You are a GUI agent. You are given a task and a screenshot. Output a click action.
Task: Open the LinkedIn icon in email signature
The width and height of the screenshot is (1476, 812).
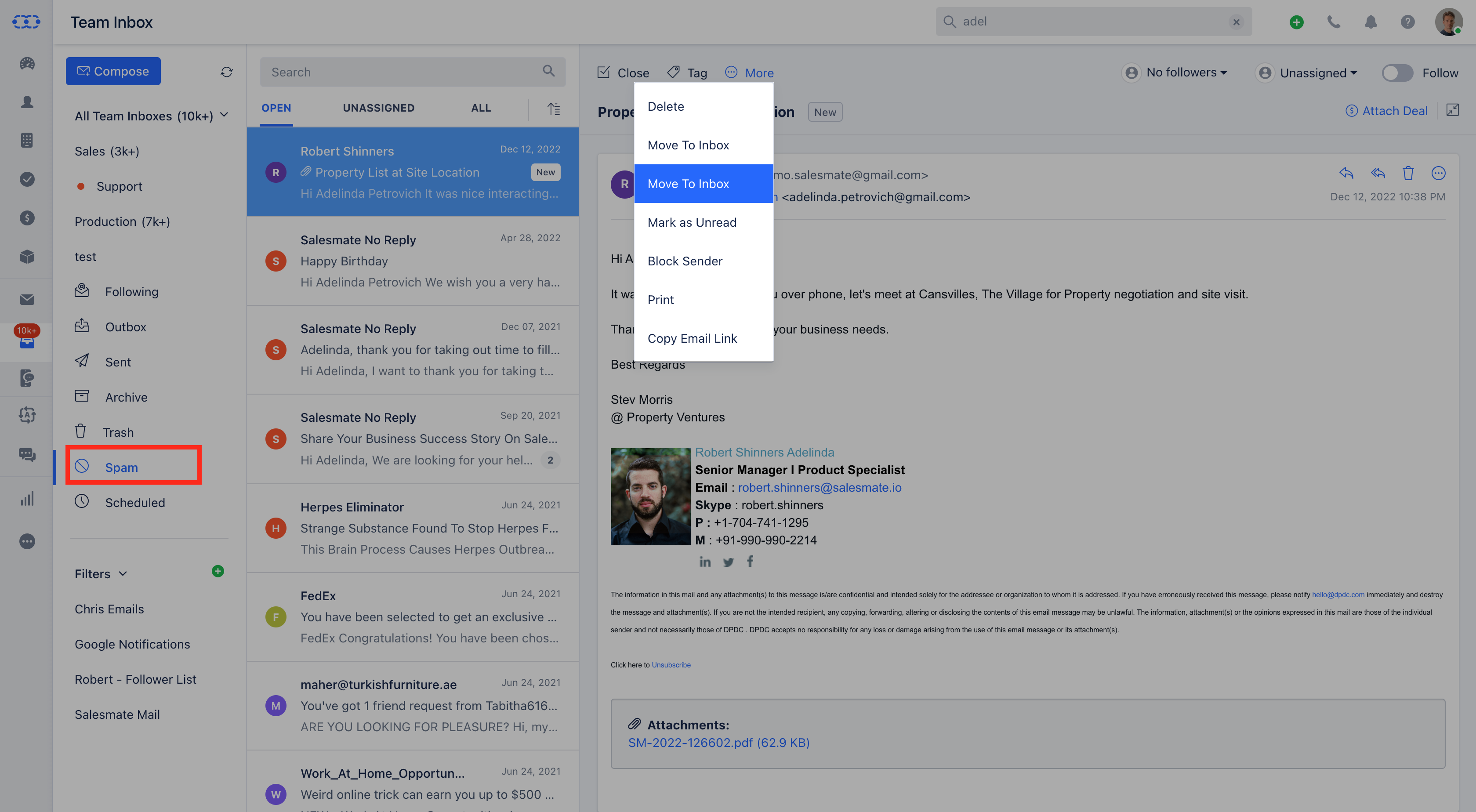[x=705, y=562]
